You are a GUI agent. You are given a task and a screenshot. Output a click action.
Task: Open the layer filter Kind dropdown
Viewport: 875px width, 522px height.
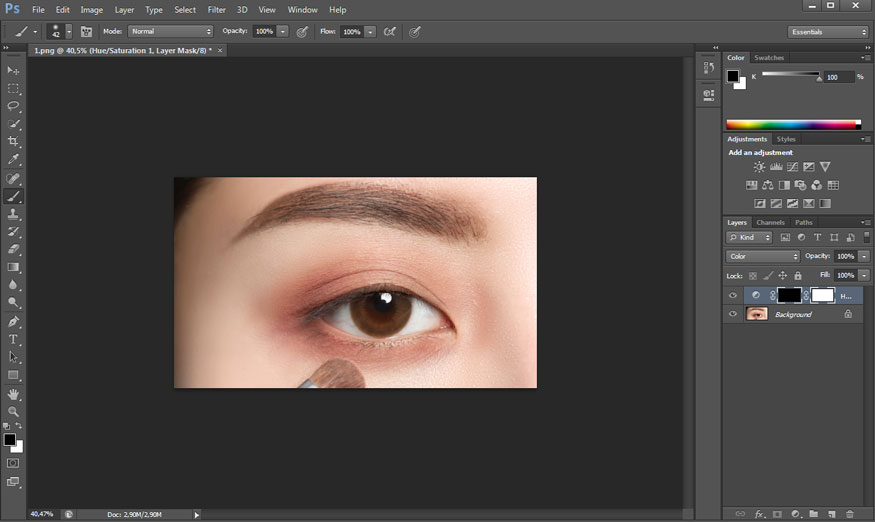749,237
